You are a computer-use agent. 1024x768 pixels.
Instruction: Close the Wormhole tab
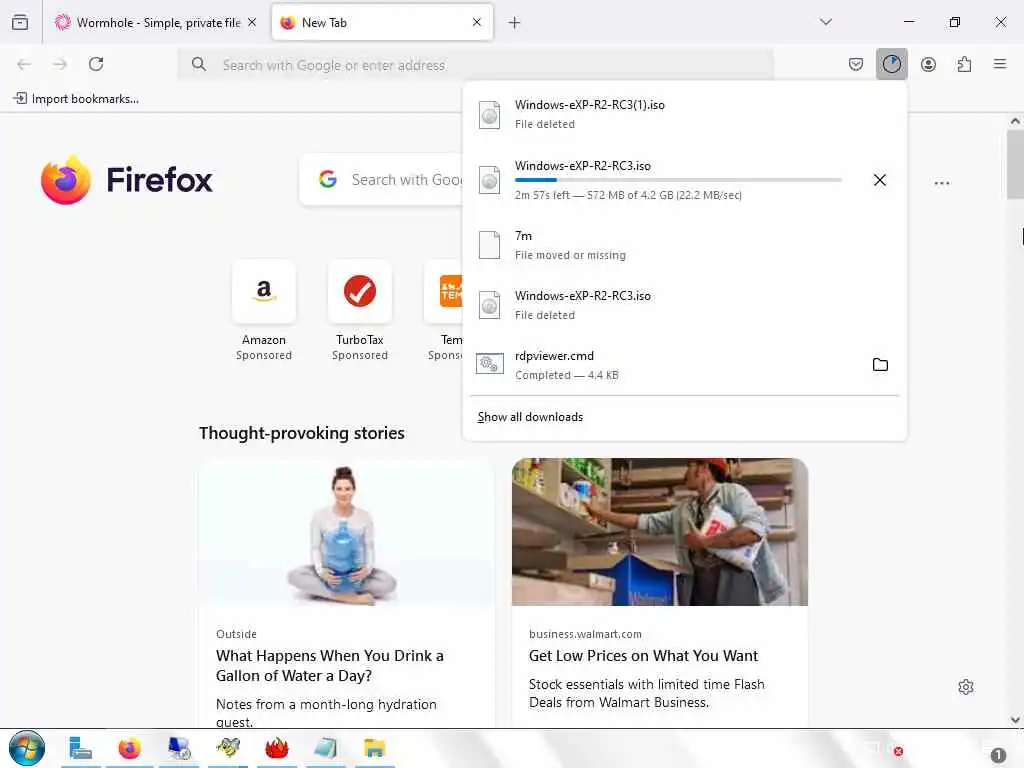pos(252,22)
